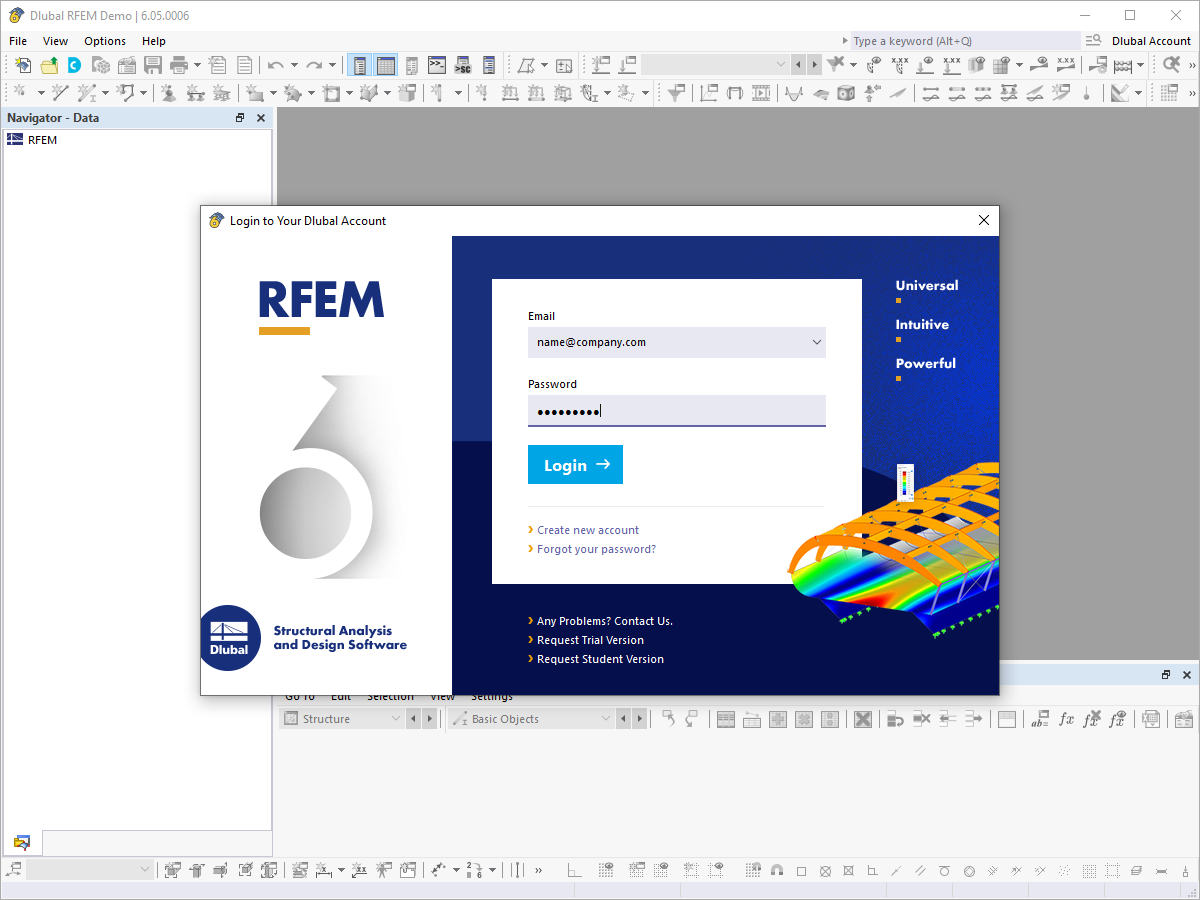
Task: Toggle the Tables panel toolbar button
Action: pyautogui.click(x=386, y=65)
